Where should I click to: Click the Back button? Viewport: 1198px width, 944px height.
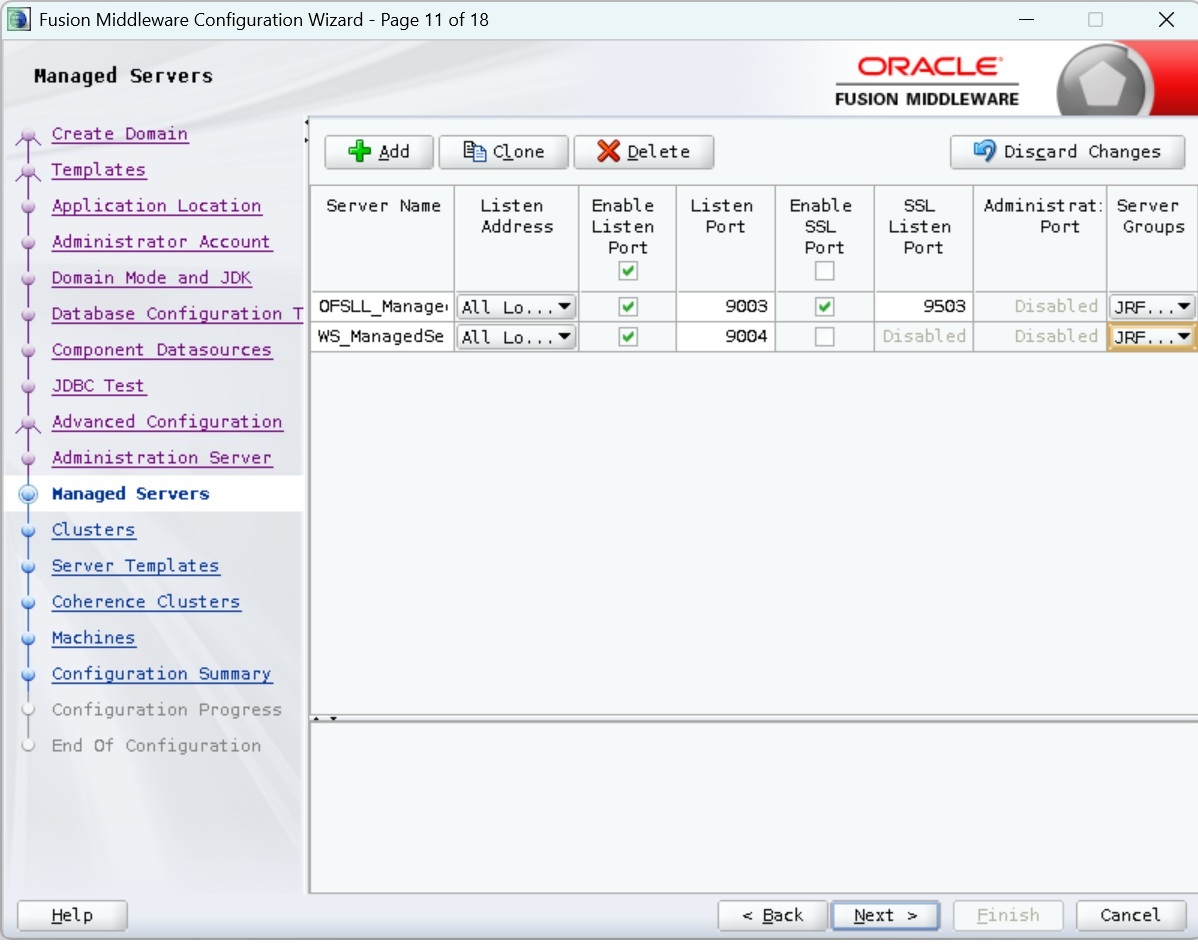click(772, 915)
